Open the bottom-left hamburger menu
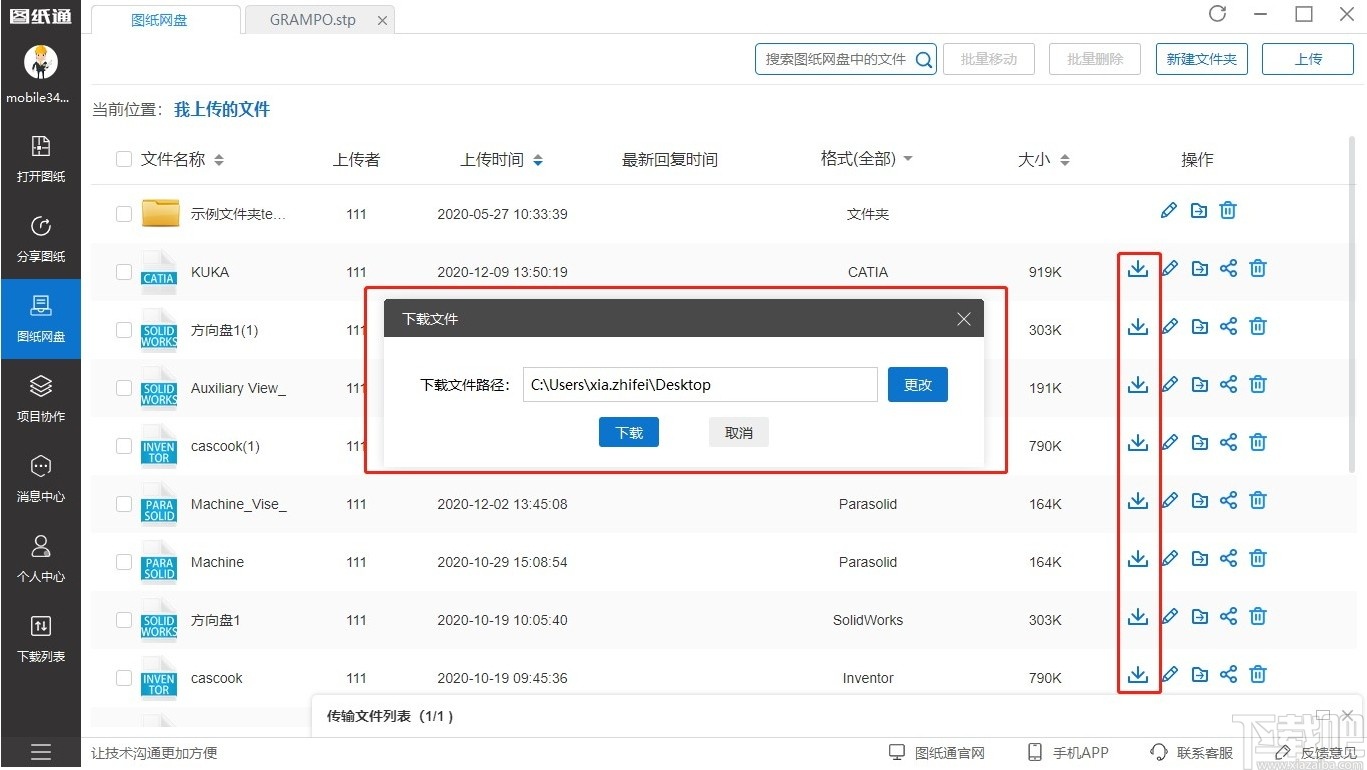Image resolution: width=1367 pixels, height=770 pixels. [41, 751]
